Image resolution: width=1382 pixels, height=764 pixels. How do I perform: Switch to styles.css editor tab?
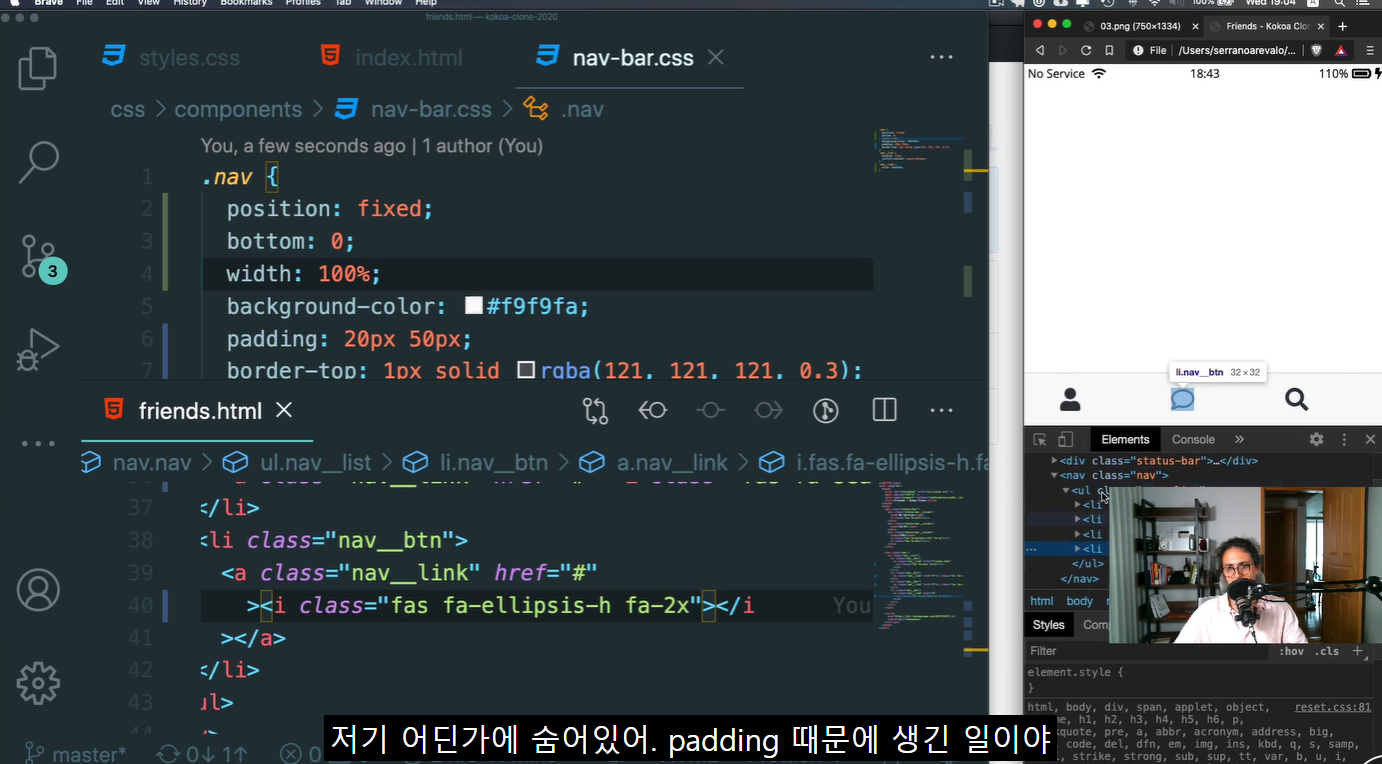coord(171,57)
